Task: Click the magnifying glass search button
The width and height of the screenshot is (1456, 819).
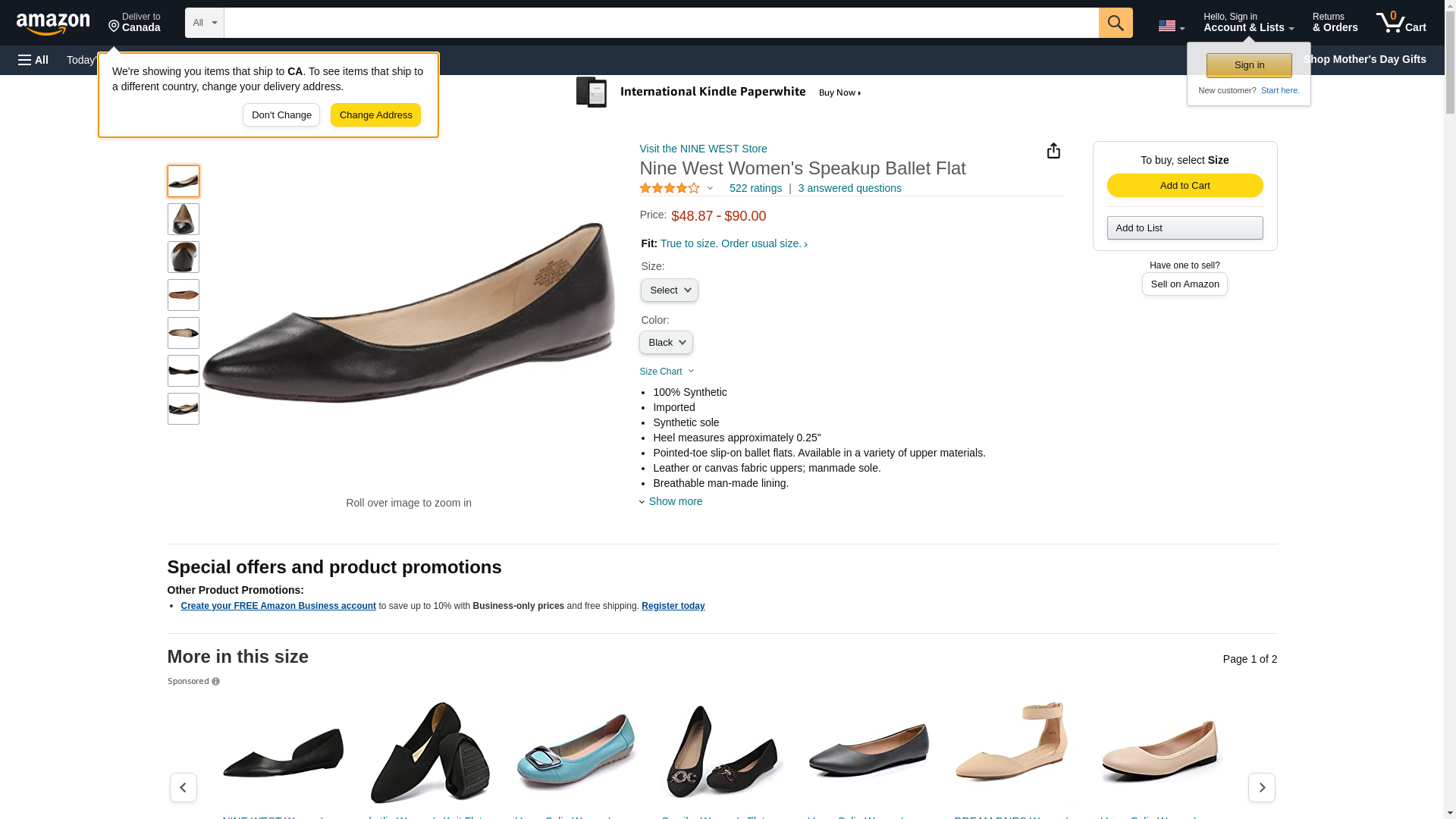Action: [x=1115, y=23]
